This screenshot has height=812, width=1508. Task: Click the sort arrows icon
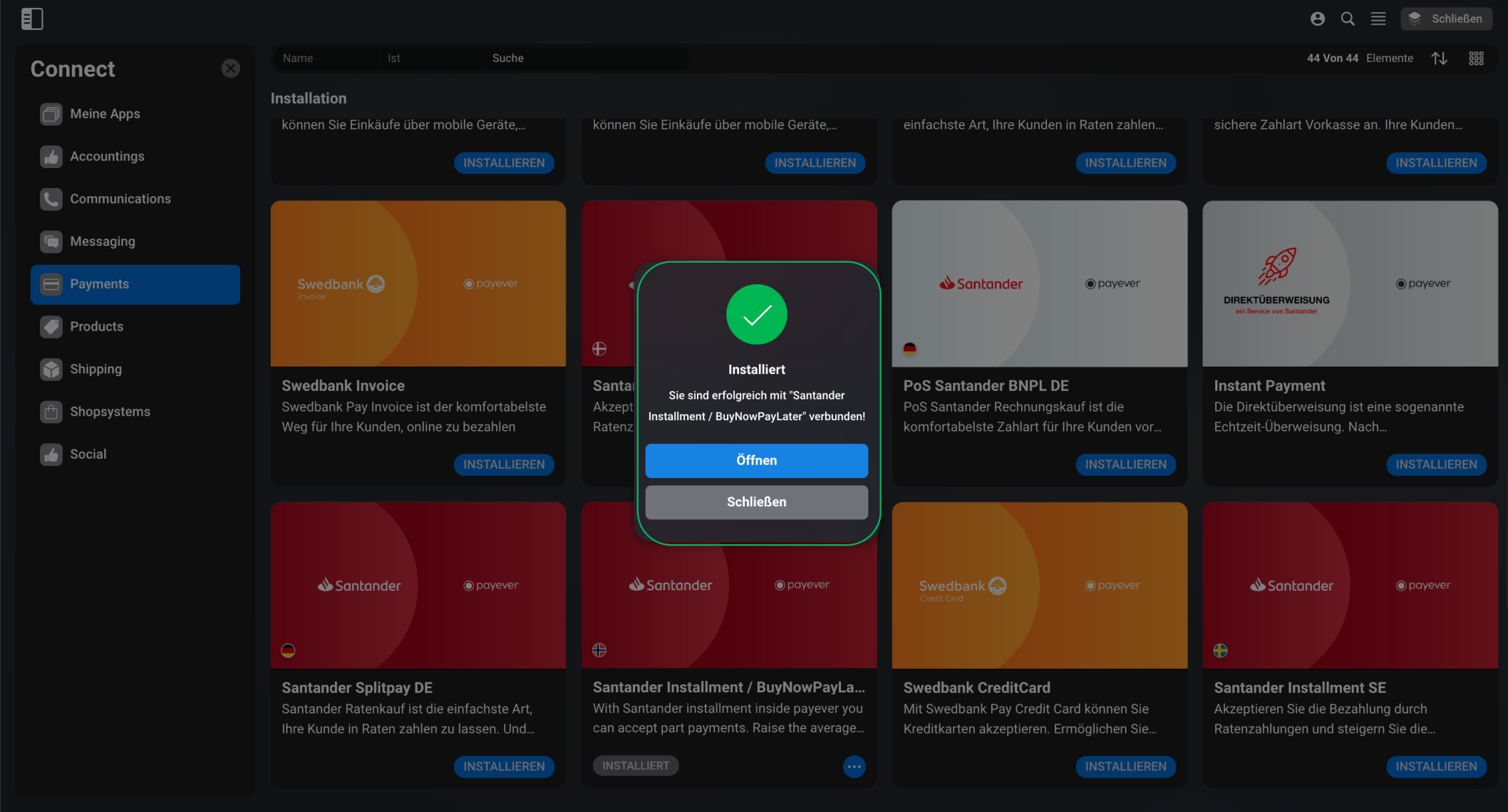tap(1439, 58)
